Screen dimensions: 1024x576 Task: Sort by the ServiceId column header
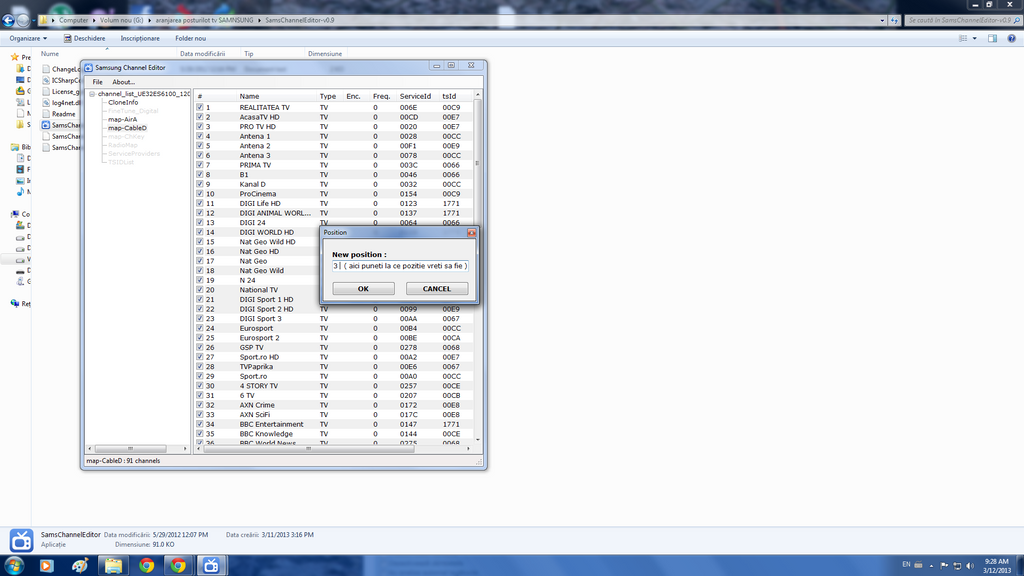pyautogui.click(x=417, y=96)
